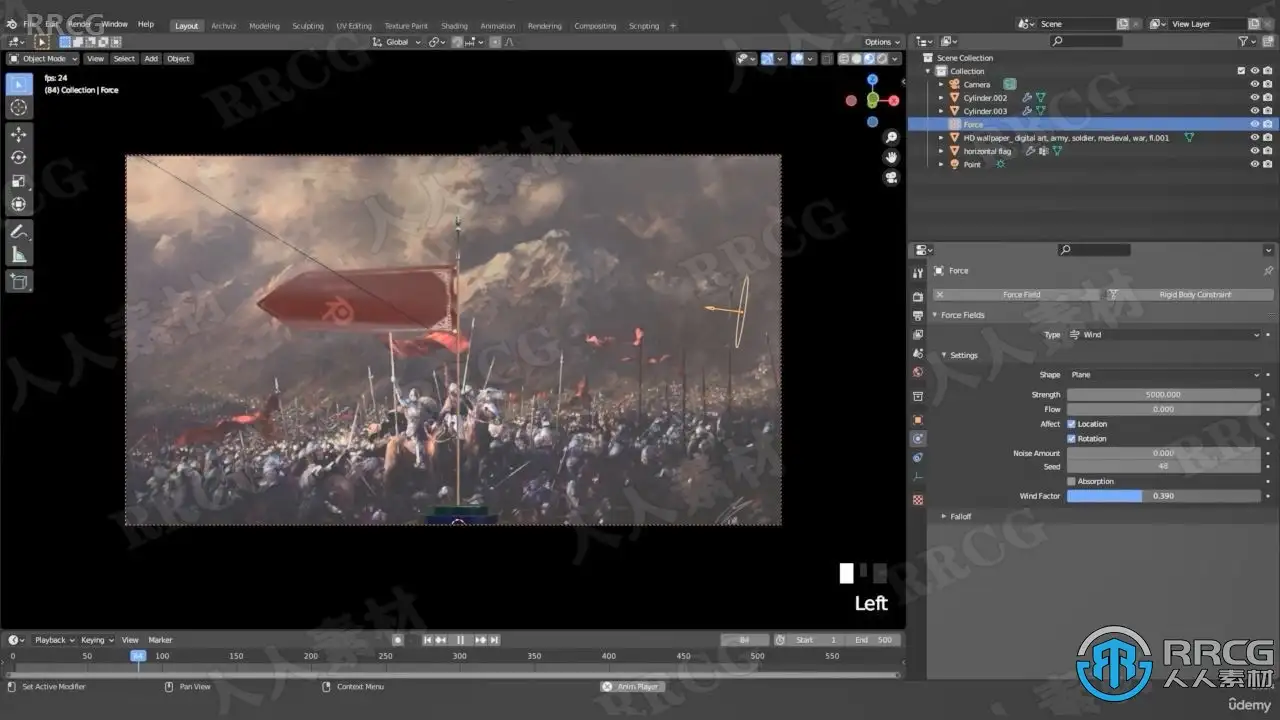Open the View Layer properties tab
Image resolution: width=1280 pixels, height=720 pixels.
[918, 335]
